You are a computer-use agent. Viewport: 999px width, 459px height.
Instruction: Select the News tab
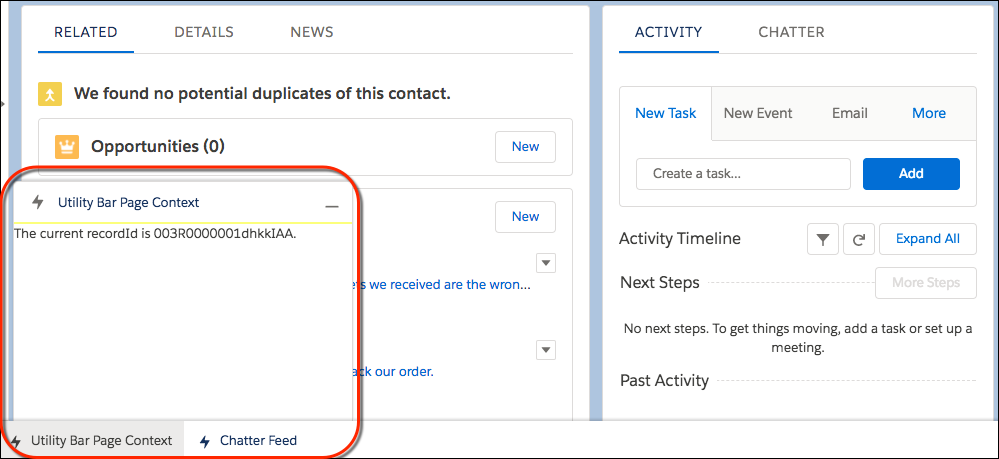(312, 32)
